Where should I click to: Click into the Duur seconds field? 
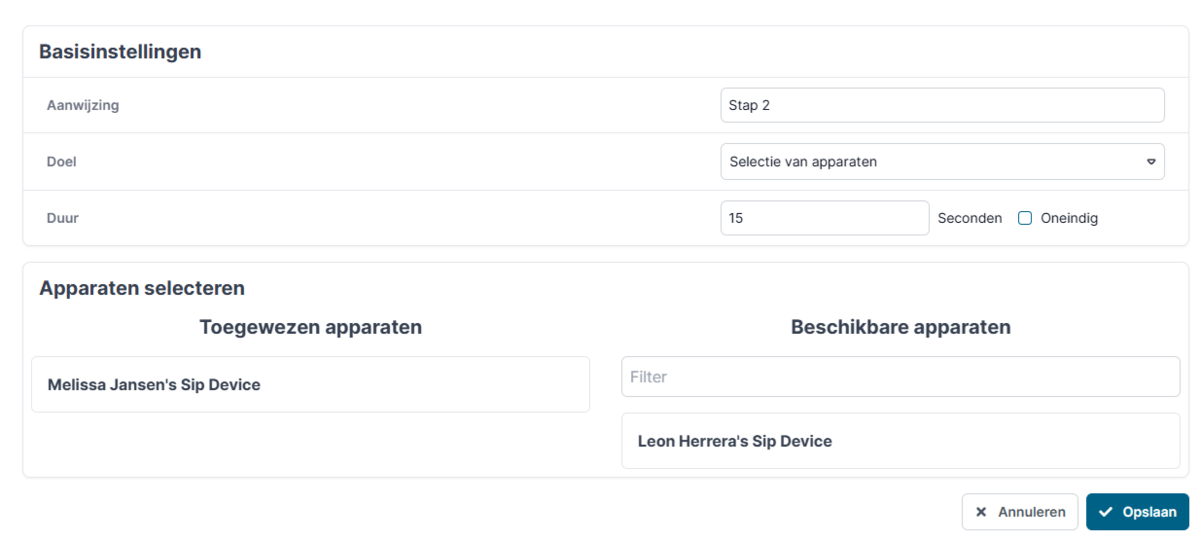[824, 218]
